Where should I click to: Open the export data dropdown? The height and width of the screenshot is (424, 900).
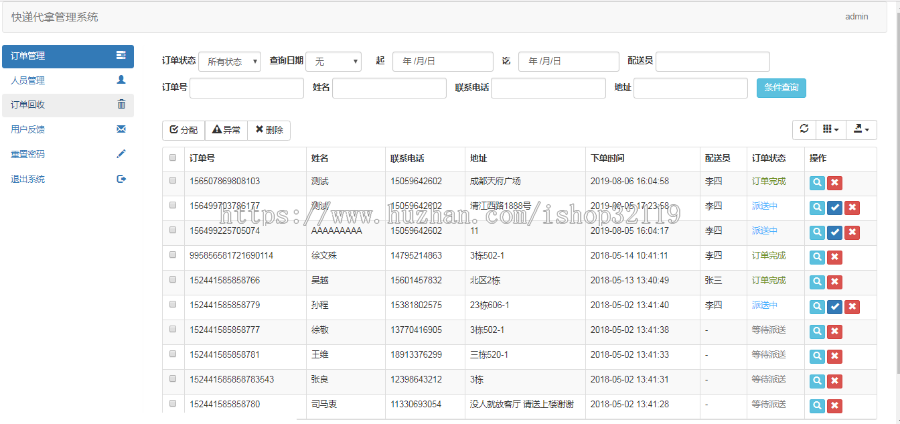click(860, 130)
